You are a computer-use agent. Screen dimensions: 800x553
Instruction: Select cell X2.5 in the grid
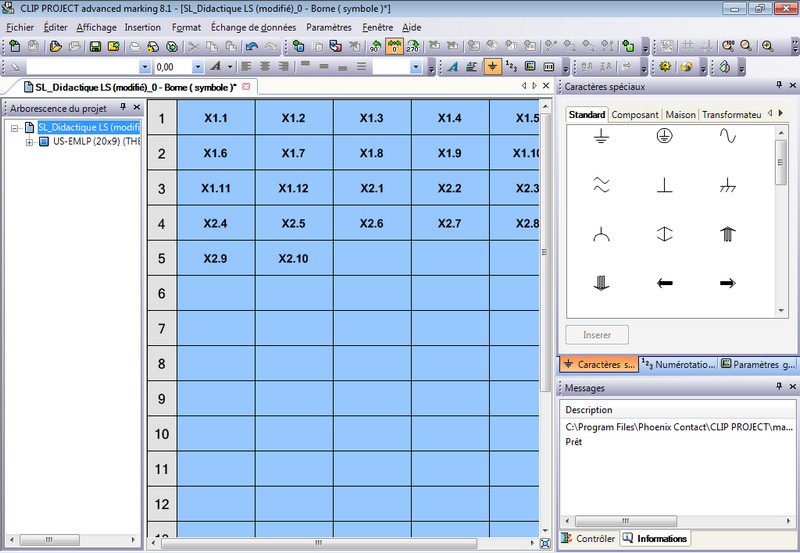[x=293, y=223]
